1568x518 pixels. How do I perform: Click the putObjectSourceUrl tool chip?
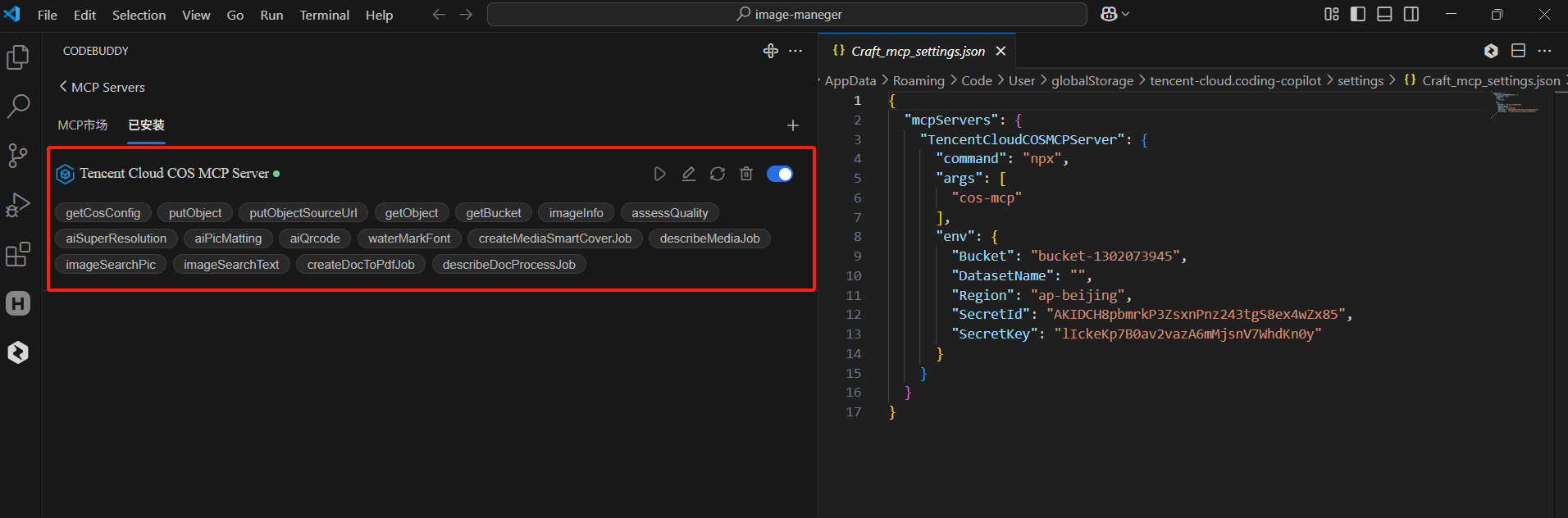pos(303,213)
